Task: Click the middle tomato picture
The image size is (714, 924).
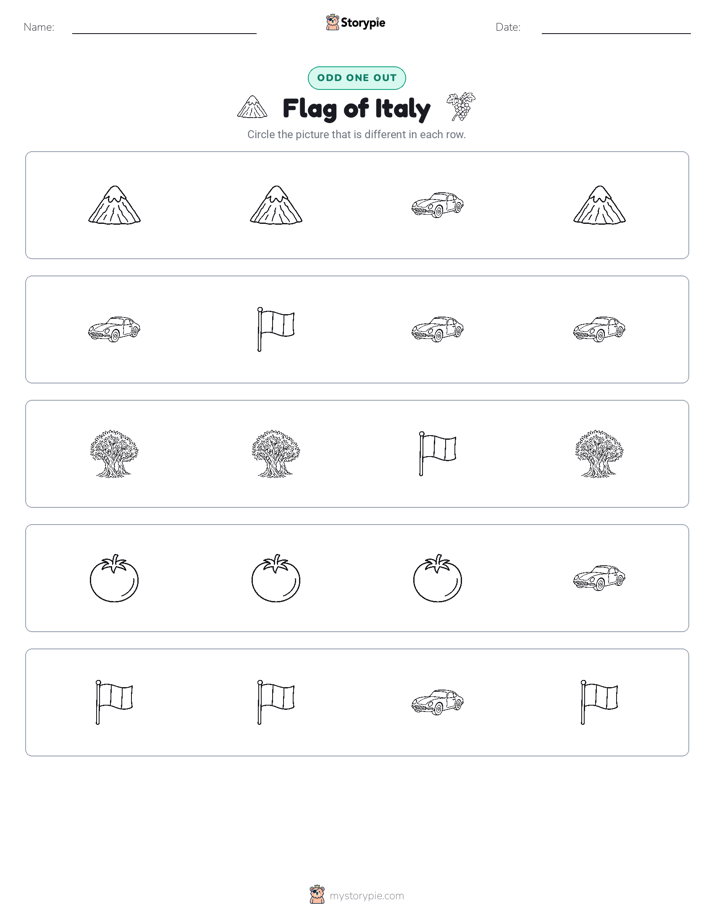Action: coord(276,578)
